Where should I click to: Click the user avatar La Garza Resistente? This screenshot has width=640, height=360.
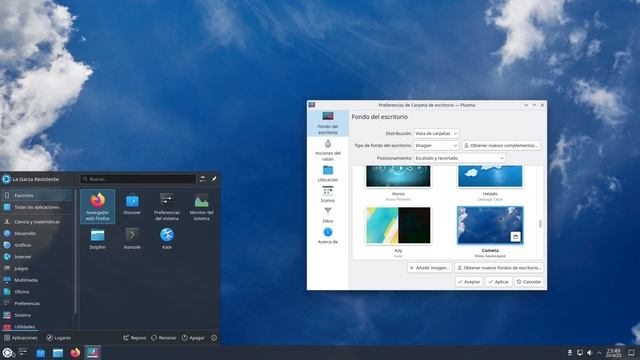(6, 179)
